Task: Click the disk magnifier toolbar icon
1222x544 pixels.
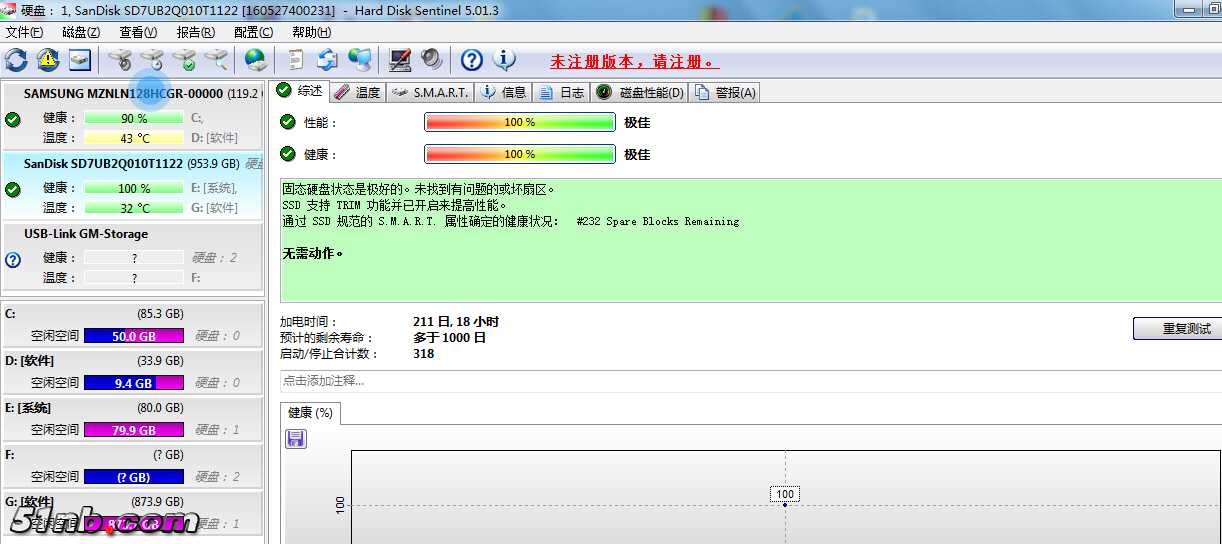Action: (x=216, y=60)
